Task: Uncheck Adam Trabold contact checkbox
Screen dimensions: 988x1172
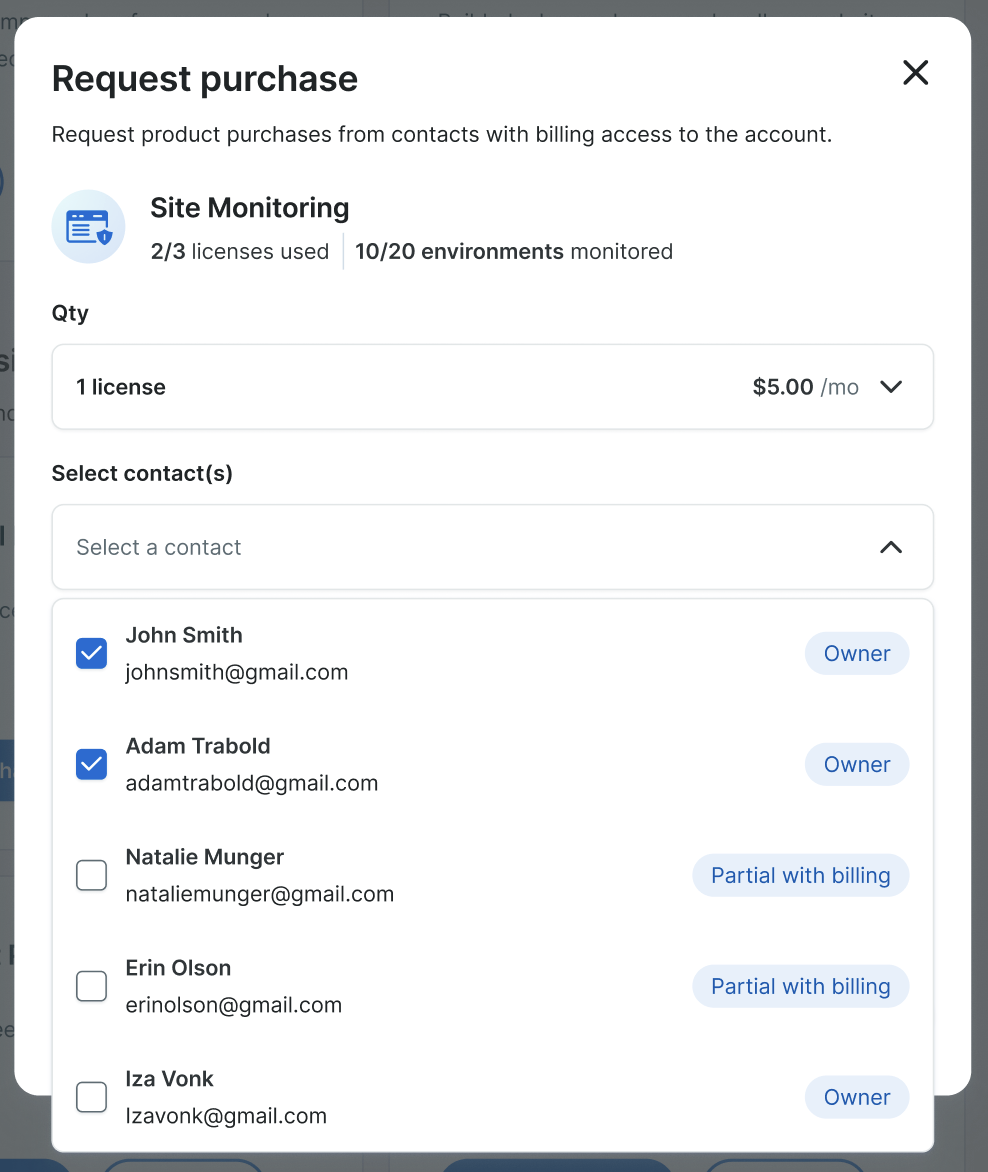Action: 92,765
